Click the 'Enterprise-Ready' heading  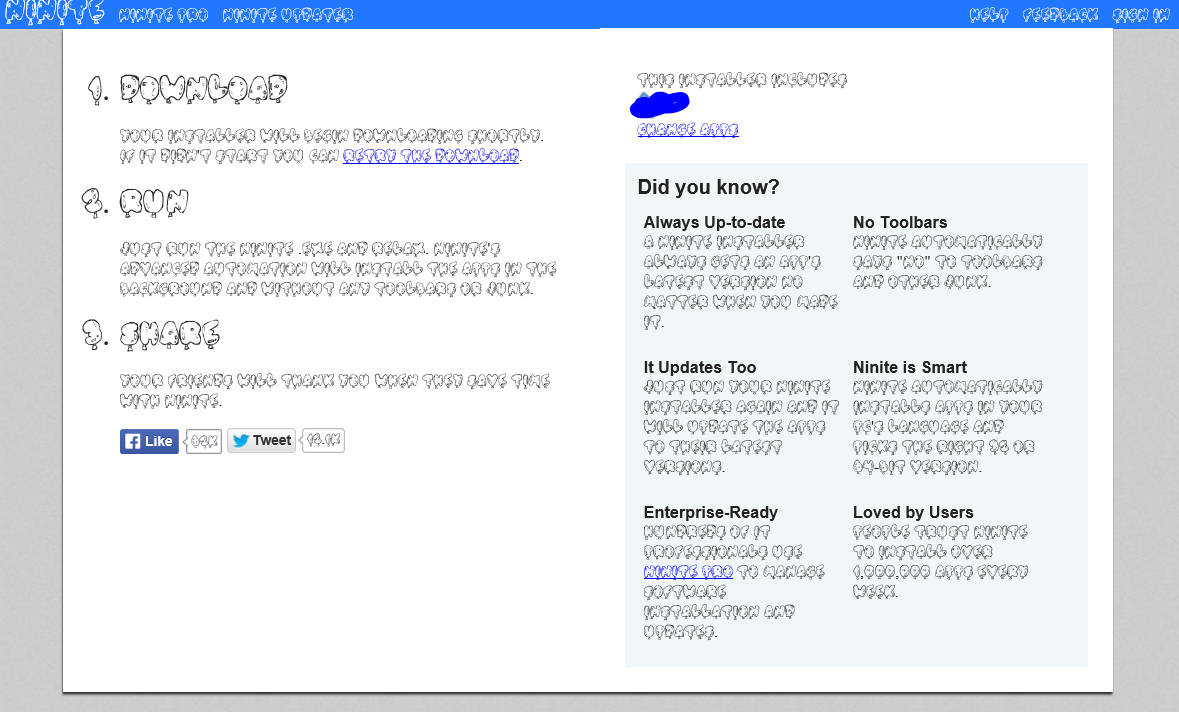click(x=711, y=513)
